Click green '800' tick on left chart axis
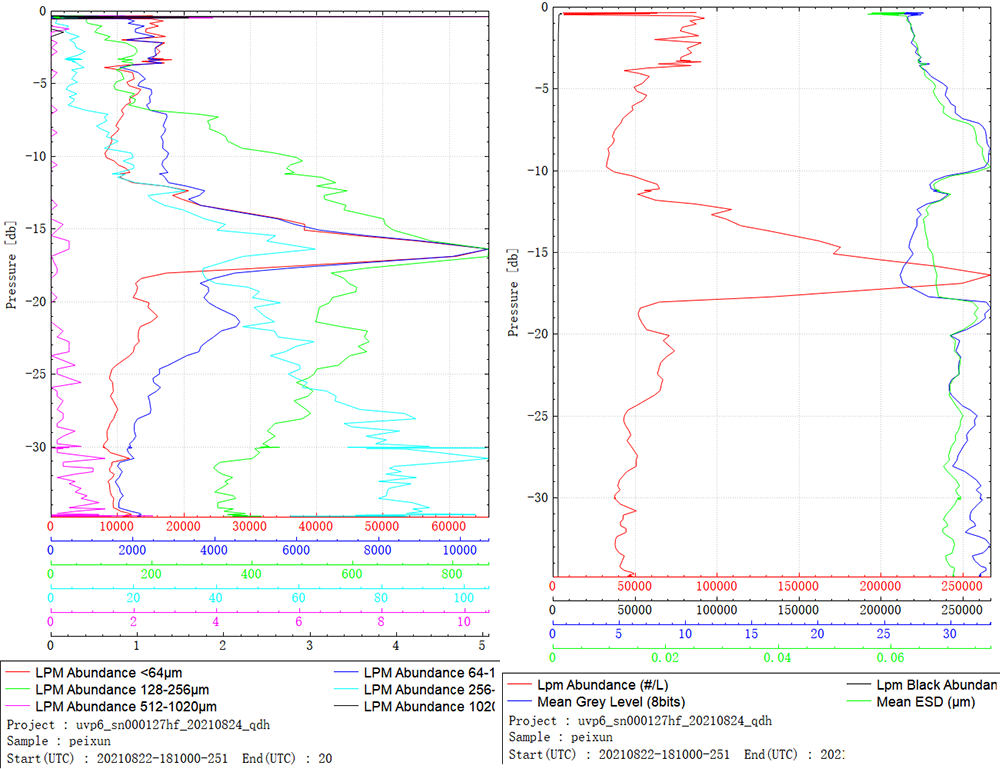 tap(452, 573)
